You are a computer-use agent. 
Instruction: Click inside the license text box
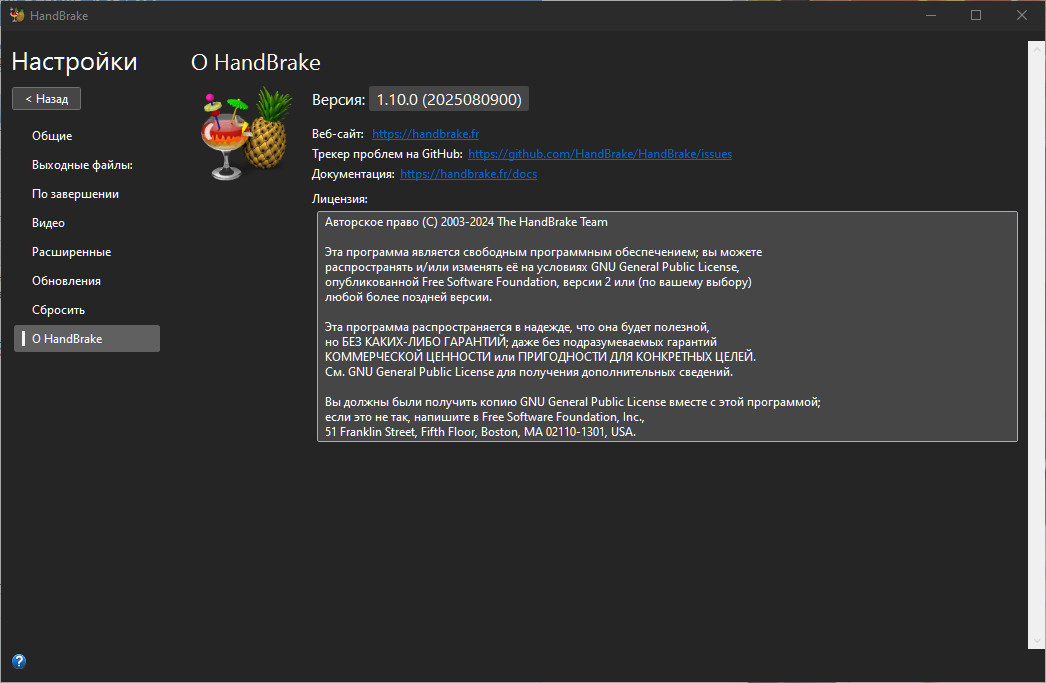tap(667, 326)
